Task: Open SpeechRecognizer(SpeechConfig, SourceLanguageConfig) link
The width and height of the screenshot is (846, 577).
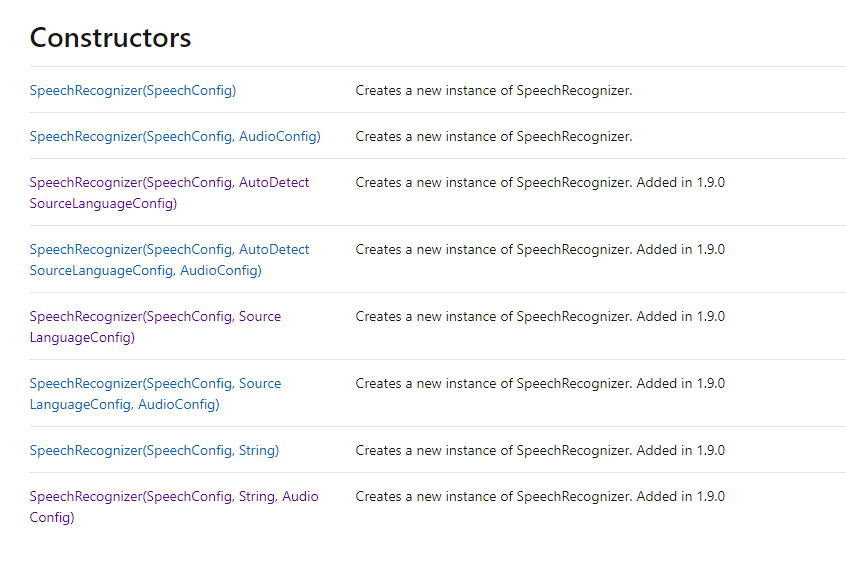Action: pyautogui.click(x=155, y=327)
